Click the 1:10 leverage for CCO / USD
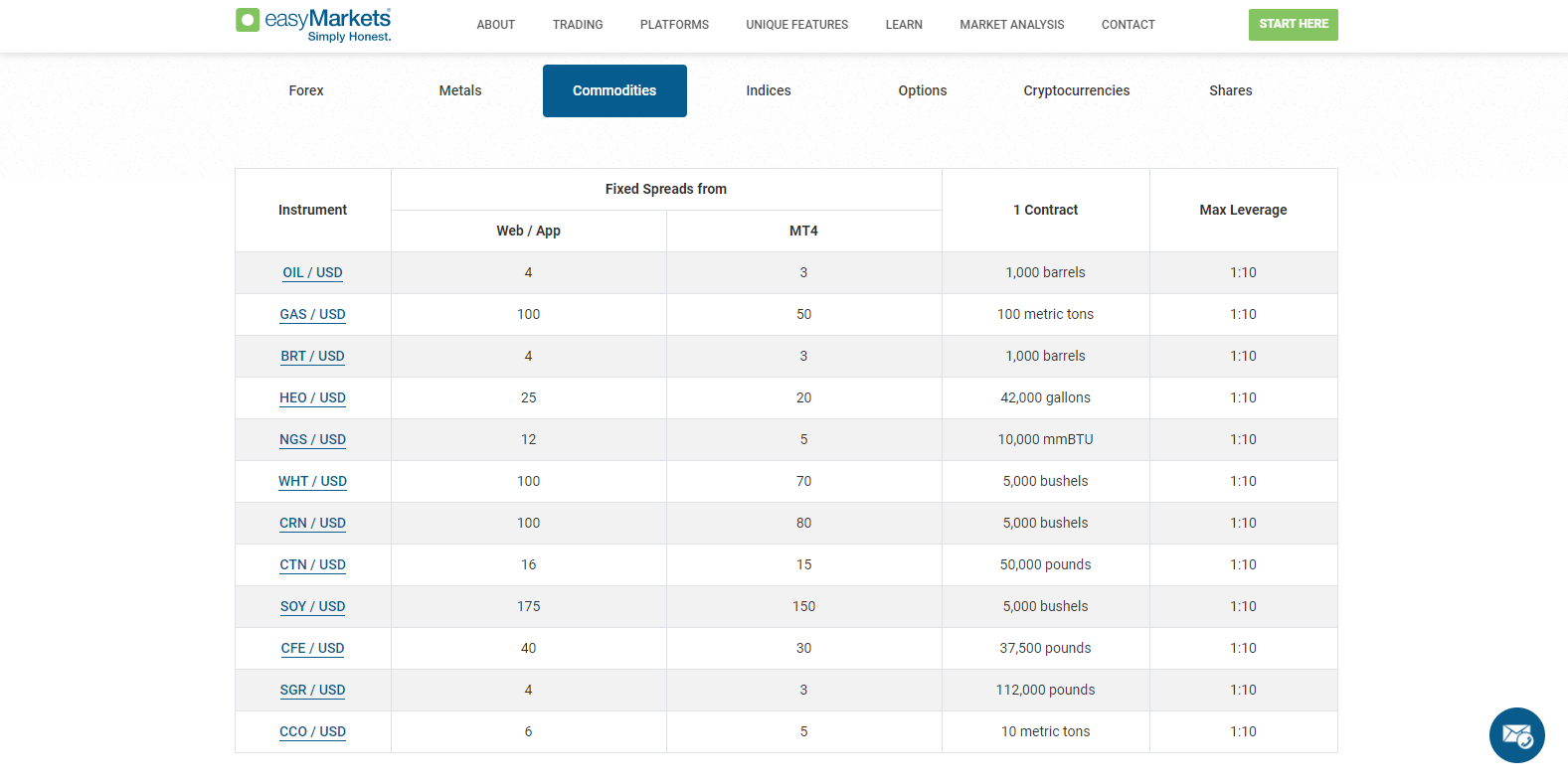Screen dimensions: 1568x784 (x=1243, y=731)
